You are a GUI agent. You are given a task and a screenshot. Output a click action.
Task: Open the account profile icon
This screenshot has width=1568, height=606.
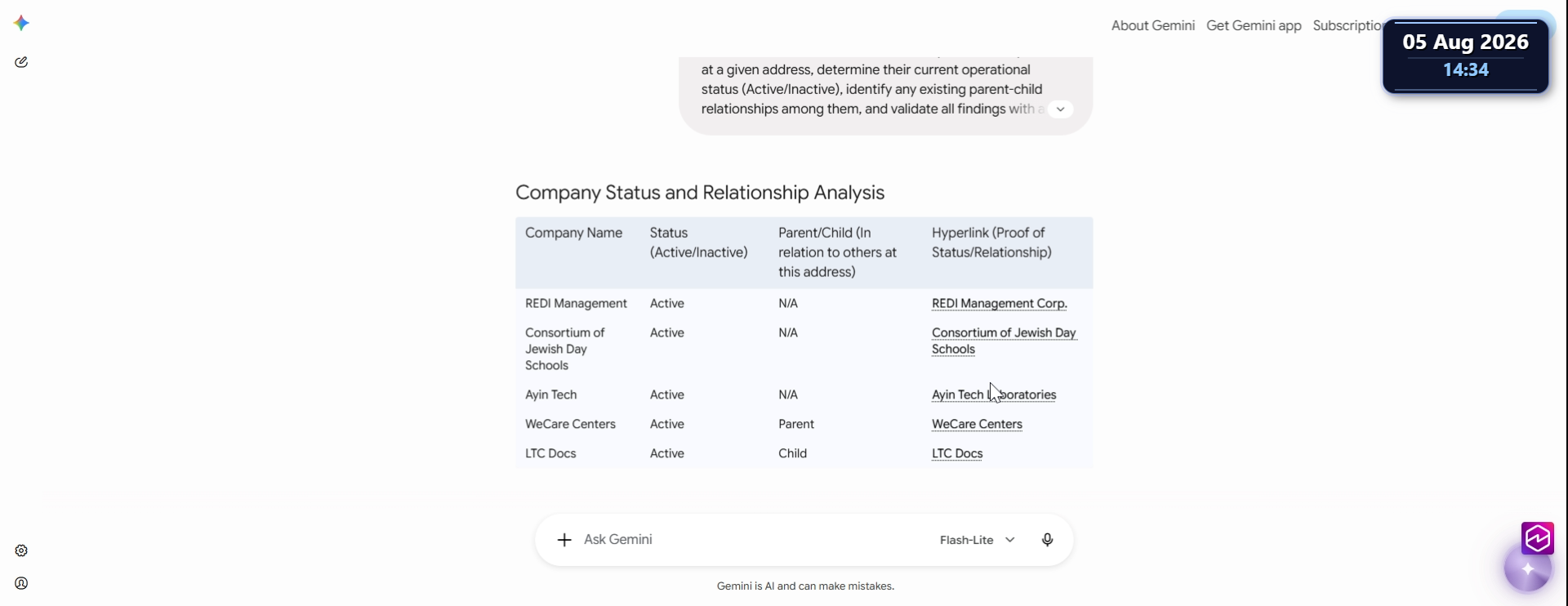click(21, 583)
